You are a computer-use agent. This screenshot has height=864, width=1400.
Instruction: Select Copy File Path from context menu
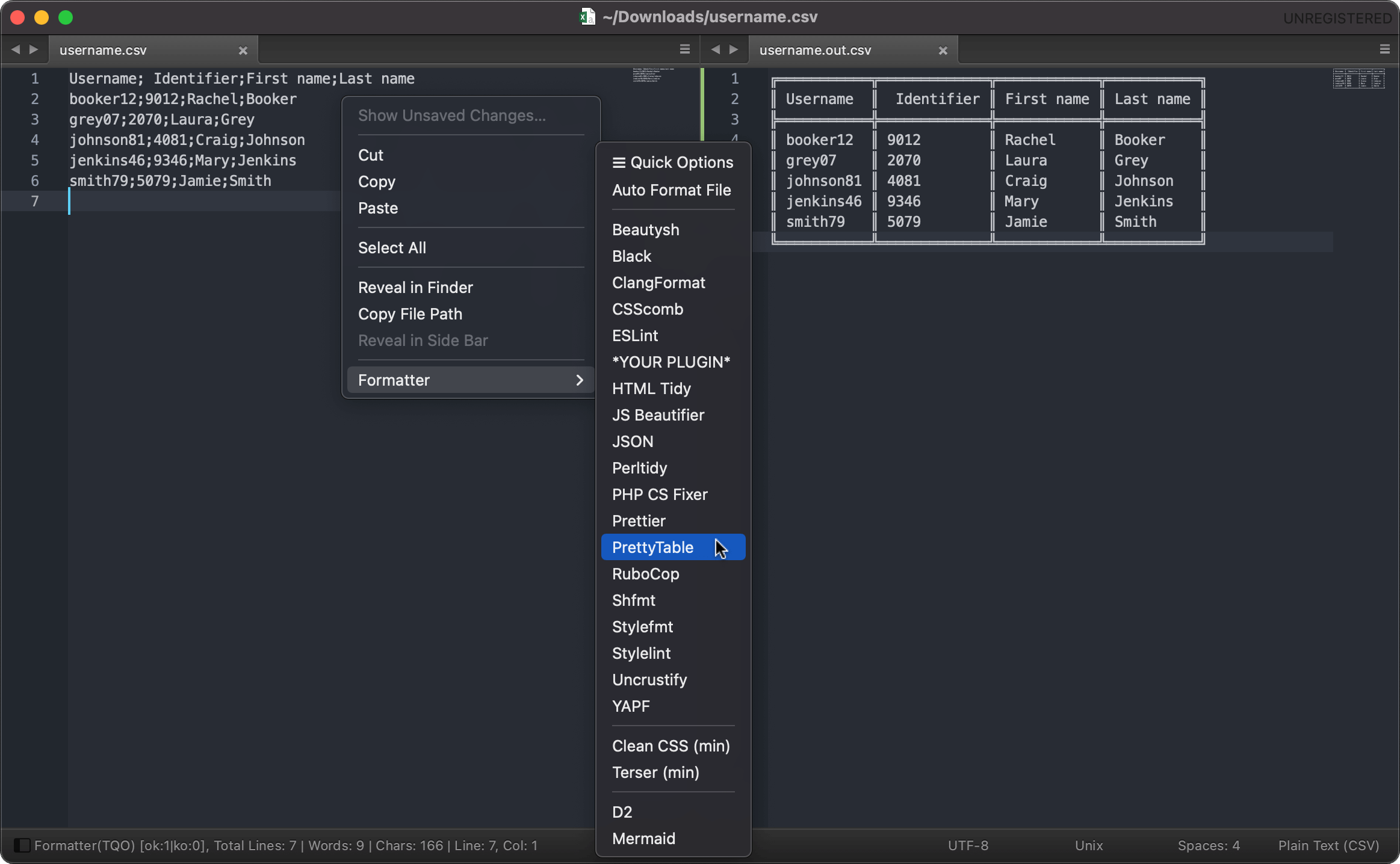[410, 314]
